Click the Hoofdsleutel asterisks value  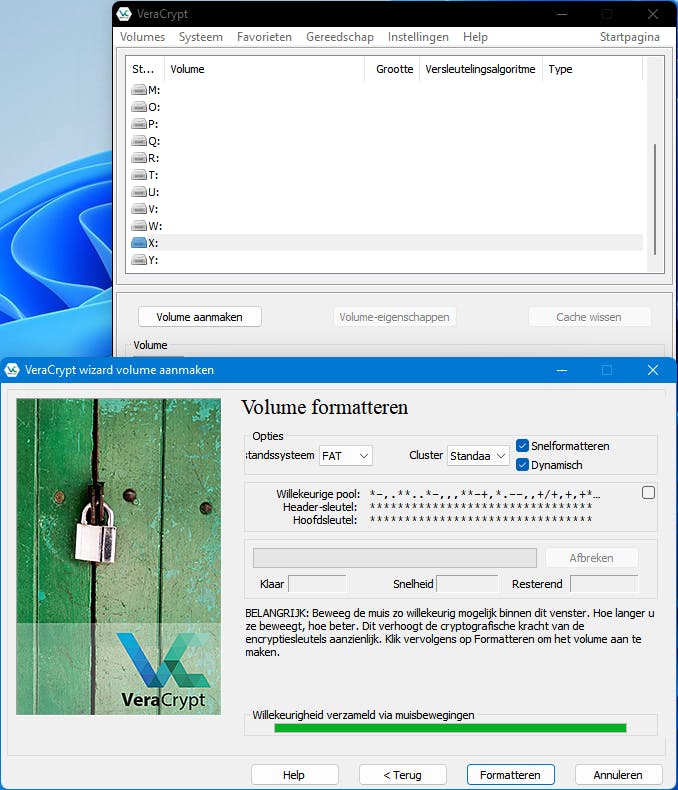481,519
